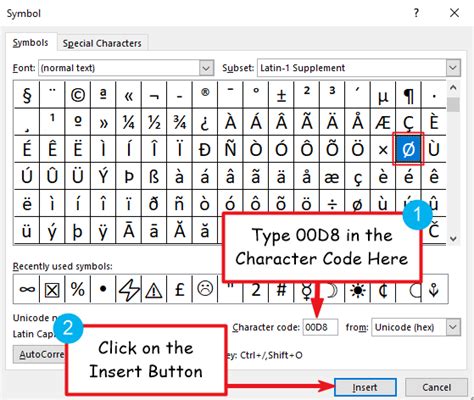Viewport: 474px width, 400px height.
Task: Click the Insert button
Action: click(365, 388)
